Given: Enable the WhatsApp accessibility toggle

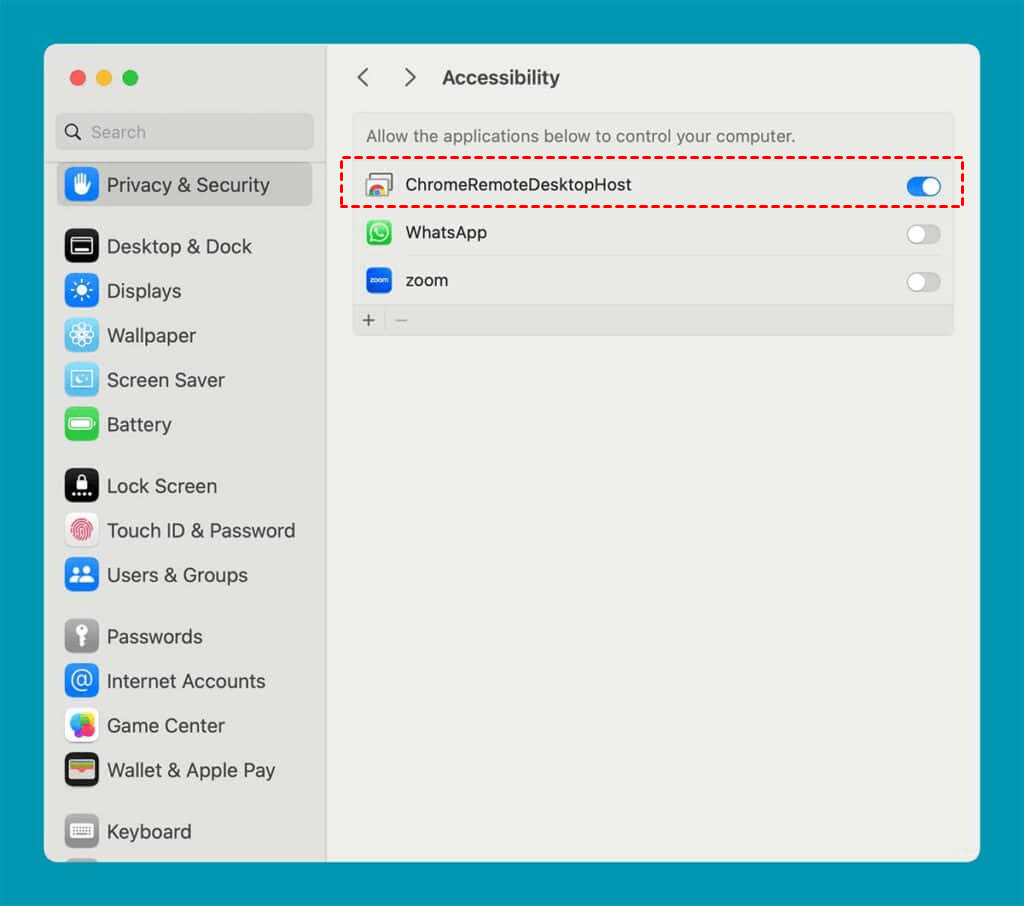Looking at the screenshot, I should point(923,234).
